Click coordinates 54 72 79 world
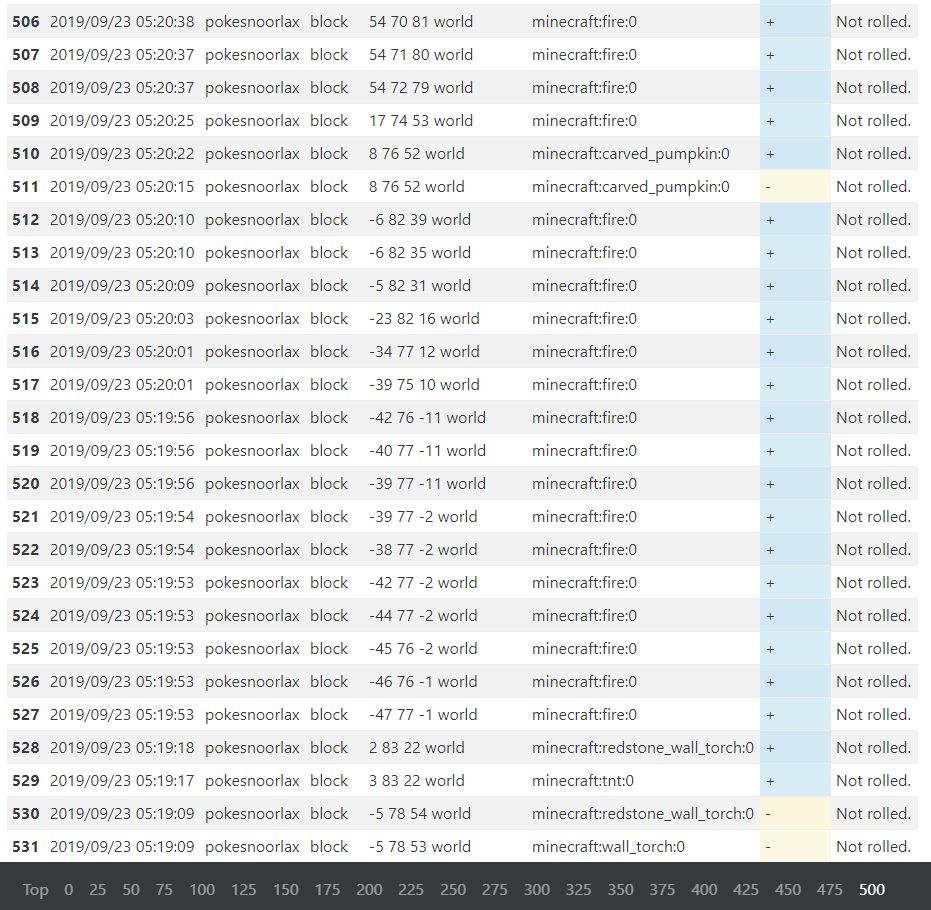This screenshot has width=931, height=910. 421,88
